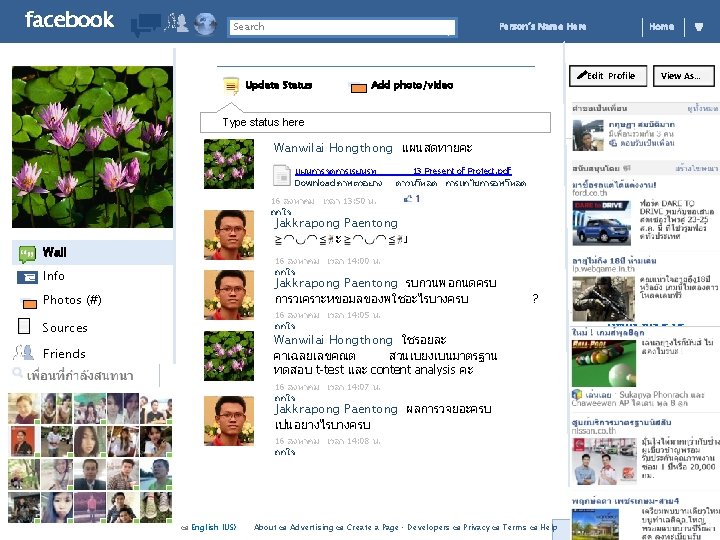Open the nissan service ad image
720x540 pixels.
(605, 461)
